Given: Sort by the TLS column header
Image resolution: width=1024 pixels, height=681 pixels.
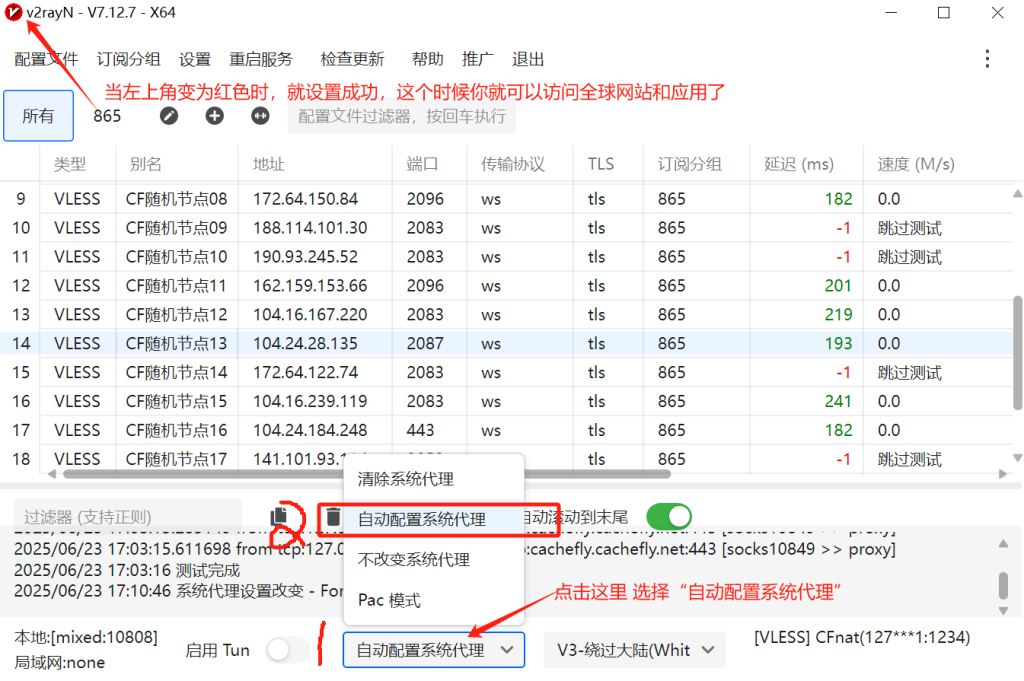Looking at the screenshot, I should pyautogui.click(x=608, y=164).
